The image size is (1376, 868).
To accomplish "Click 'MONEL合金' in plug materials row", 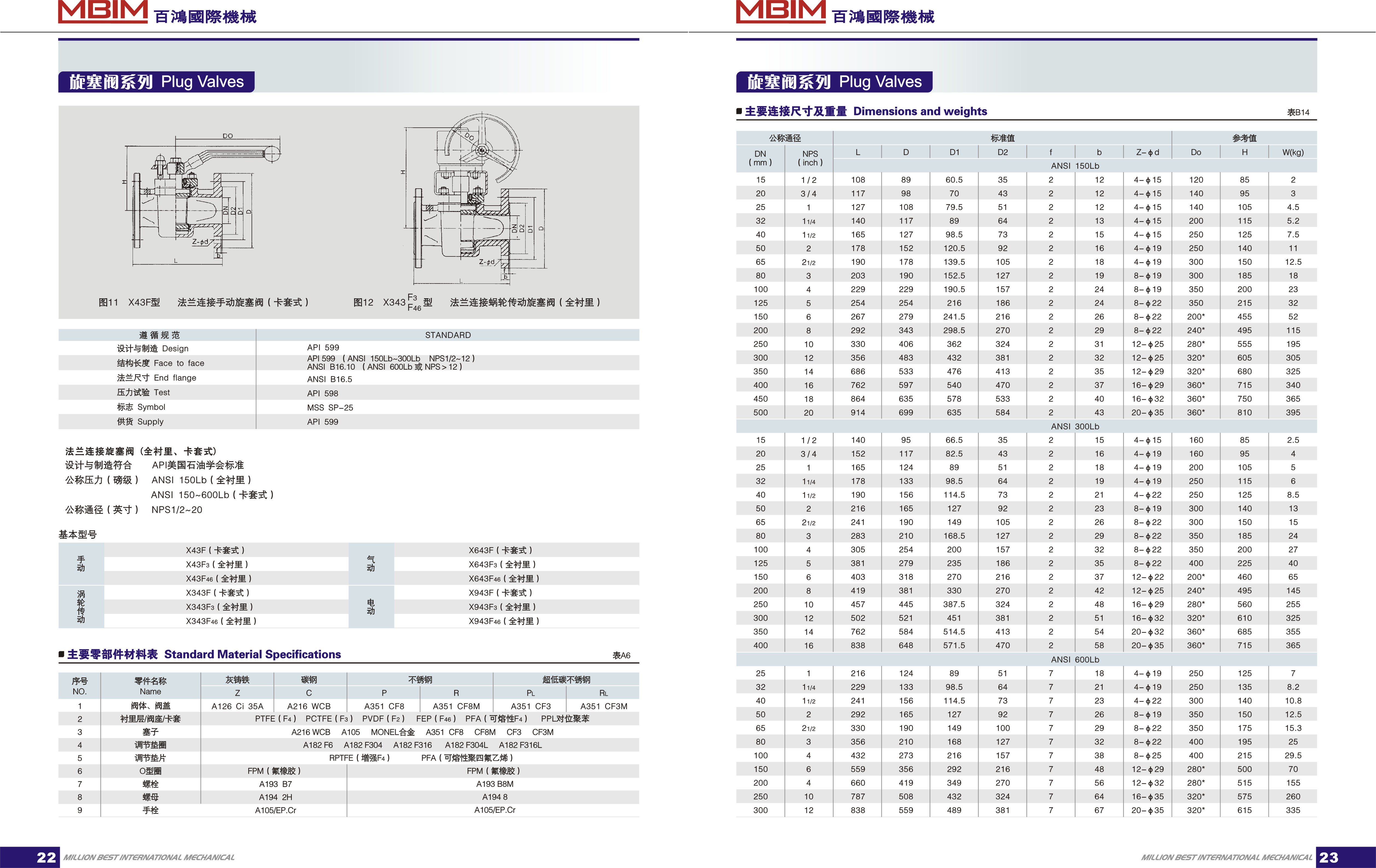I will [393, 732].
